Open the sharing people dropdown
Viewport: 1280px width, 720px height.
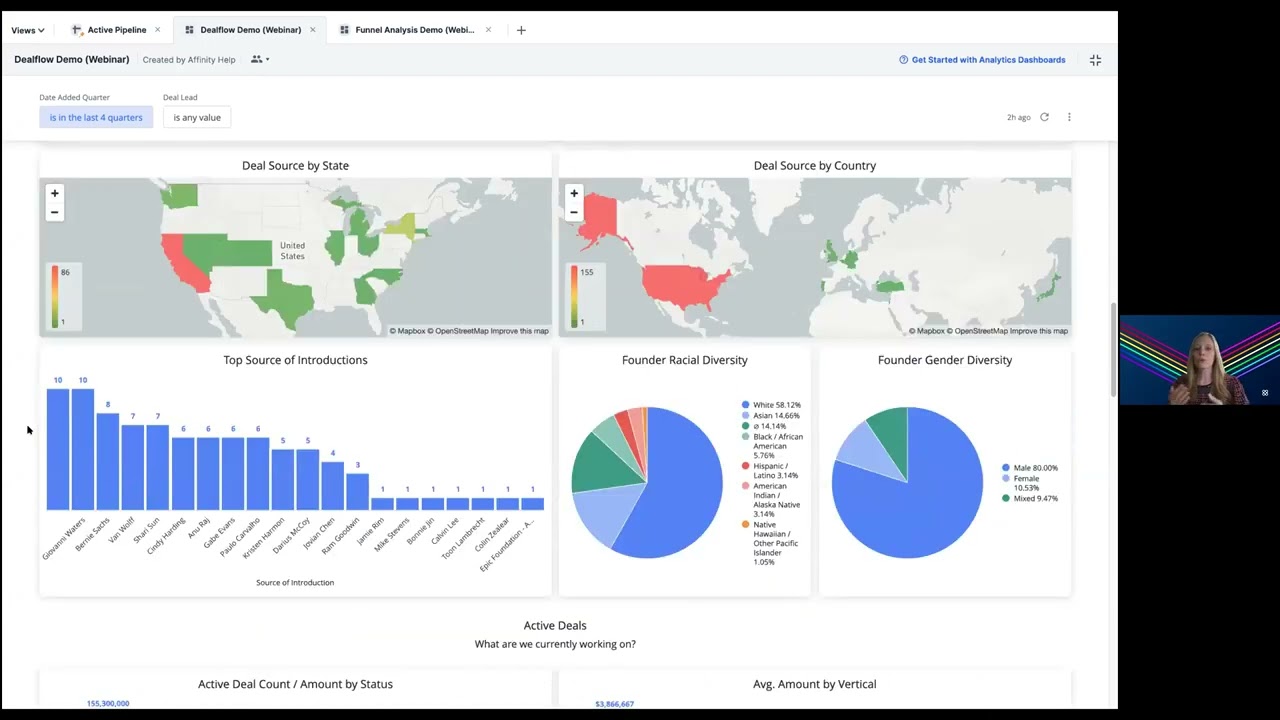click(260, 60)
